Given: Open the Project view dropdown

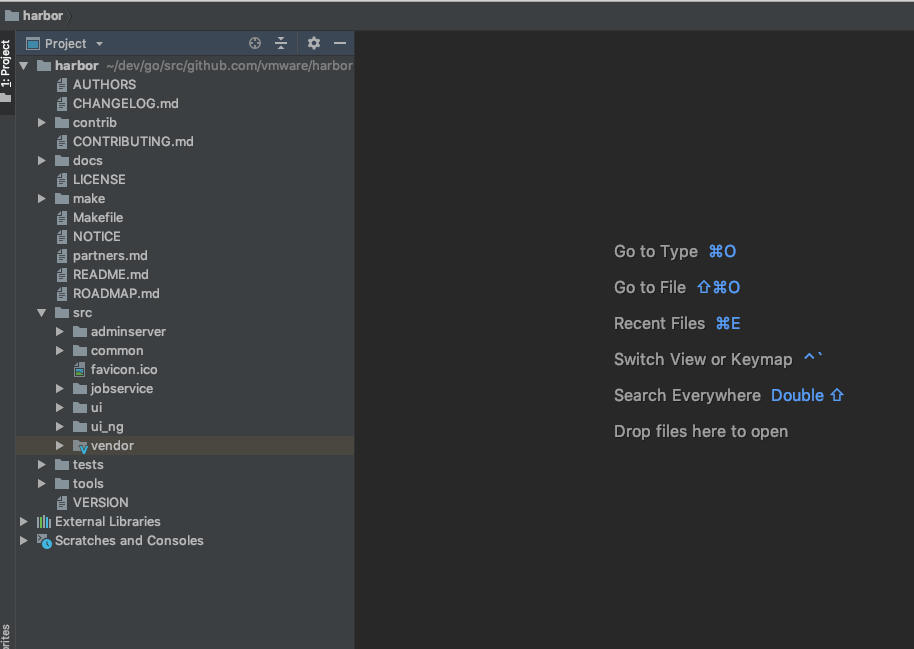Looking at the screenshot, I should [x=99, y=44].
